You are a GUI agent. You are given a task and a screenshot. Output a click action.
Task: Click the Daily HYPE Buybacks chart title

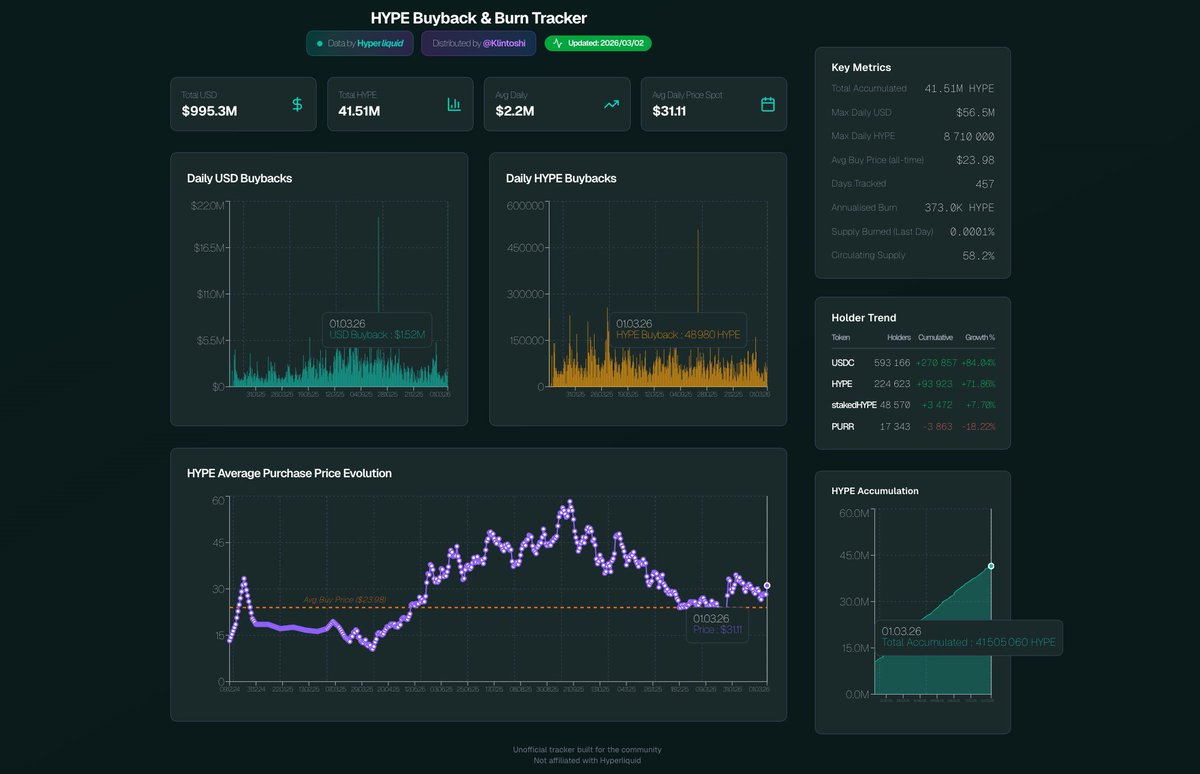point(561,179)
